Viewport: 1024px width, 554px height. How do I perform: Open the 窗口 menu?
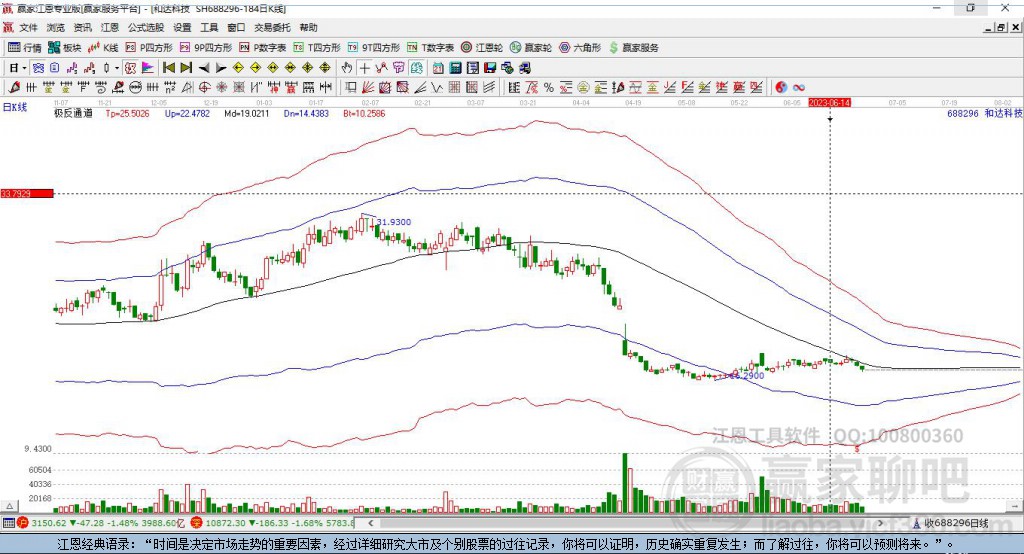236,27
